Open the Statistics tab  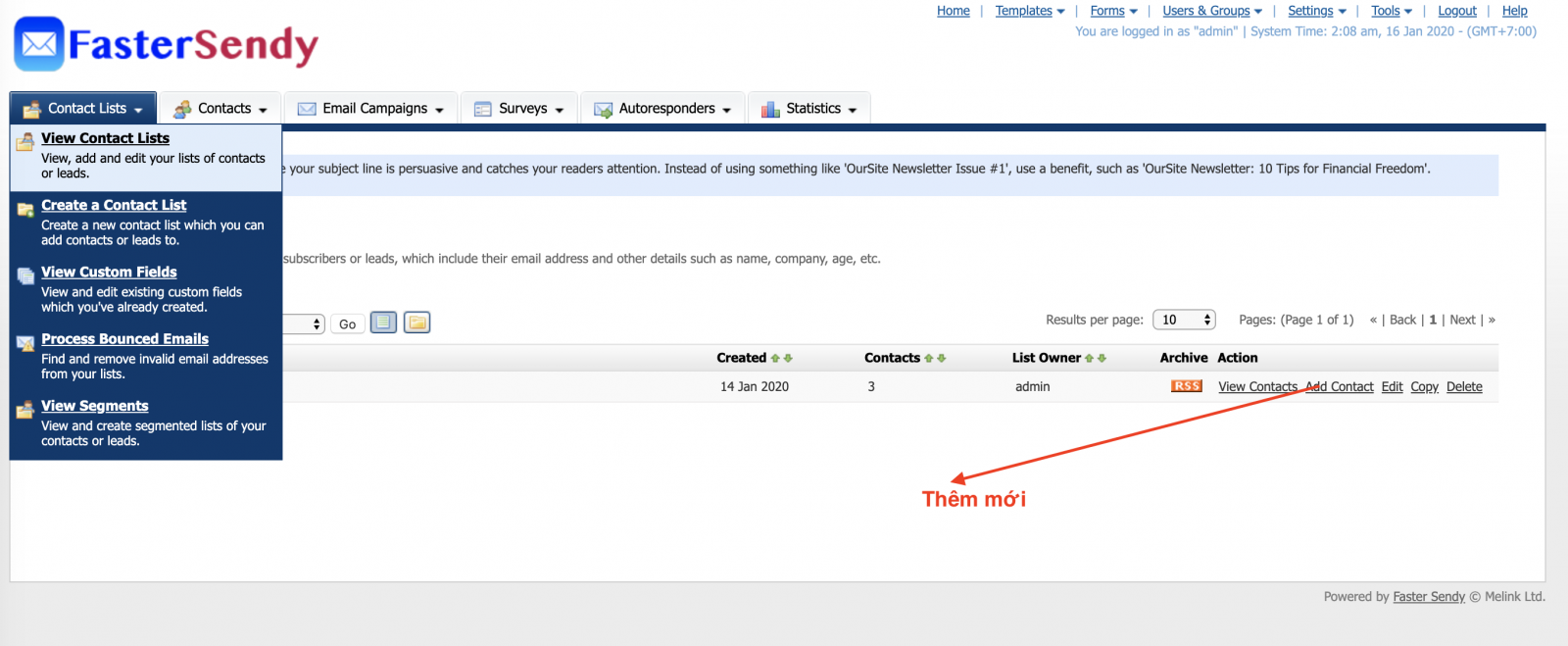coord(809,109)
